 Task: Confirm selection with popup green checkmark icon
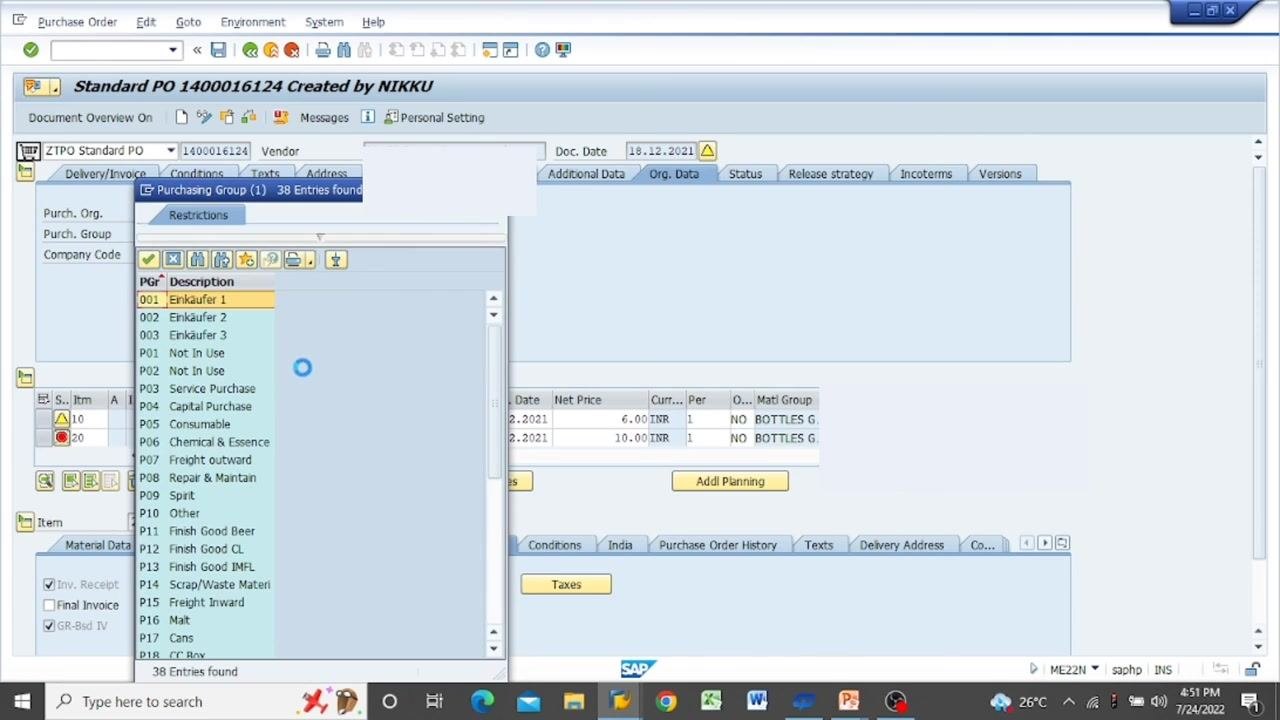[149, 260]
